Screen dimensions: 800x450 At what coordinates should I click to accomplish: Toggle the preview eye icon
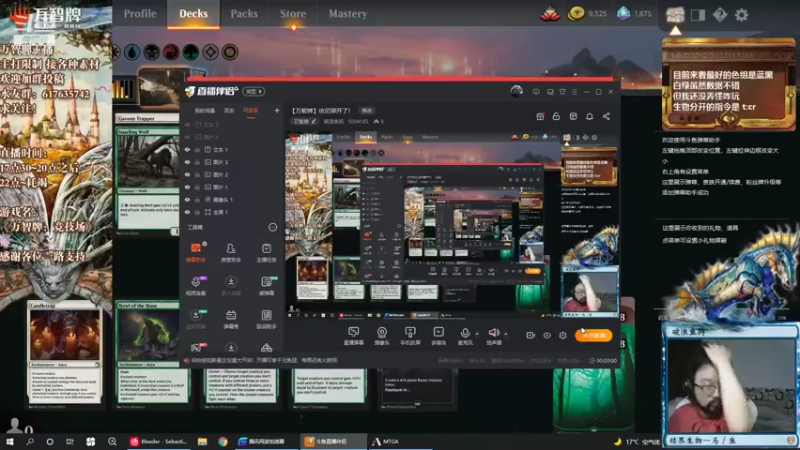click(547, 335)
